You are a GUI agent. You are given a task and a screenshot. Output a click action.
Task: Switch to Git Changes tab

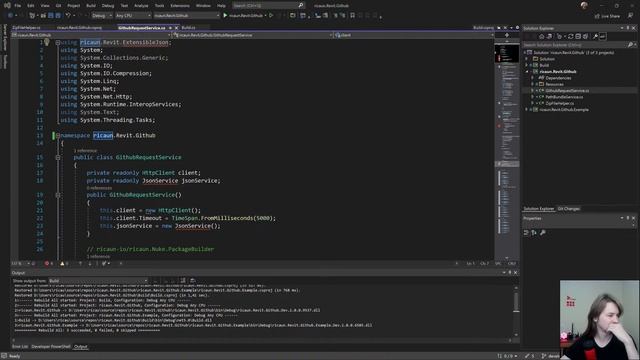[569, 209]
